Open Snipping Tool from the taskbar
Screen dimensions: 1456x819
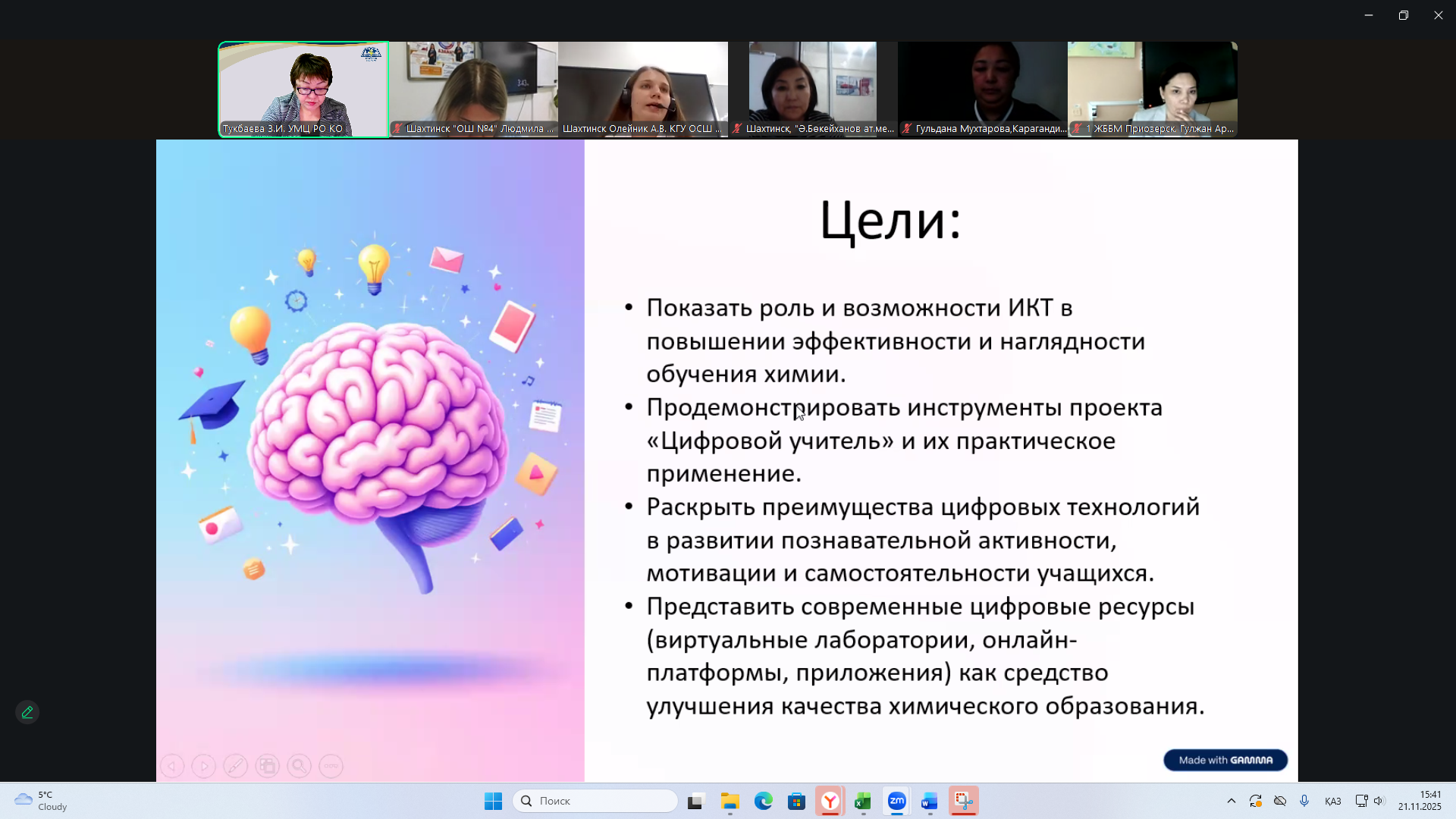963,801
